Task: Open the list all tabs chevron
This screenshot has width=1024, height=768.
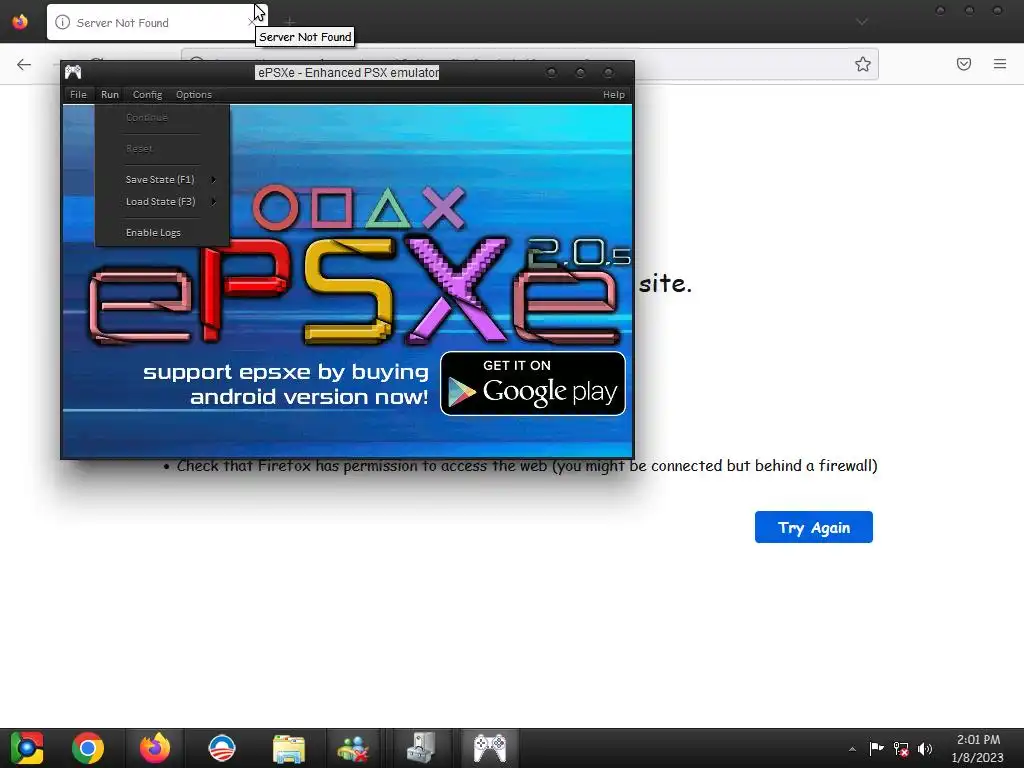Action: coord(862,22)
